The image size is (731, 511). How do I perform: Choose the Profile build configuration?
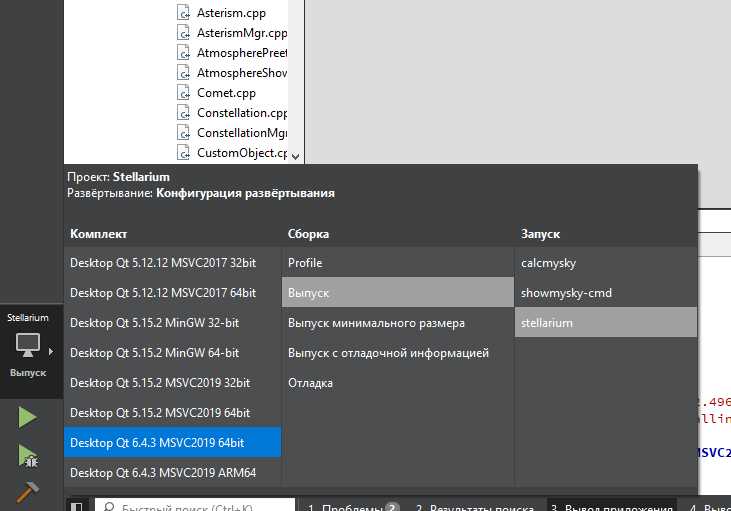pyautogui.click(x=398, y=263)
